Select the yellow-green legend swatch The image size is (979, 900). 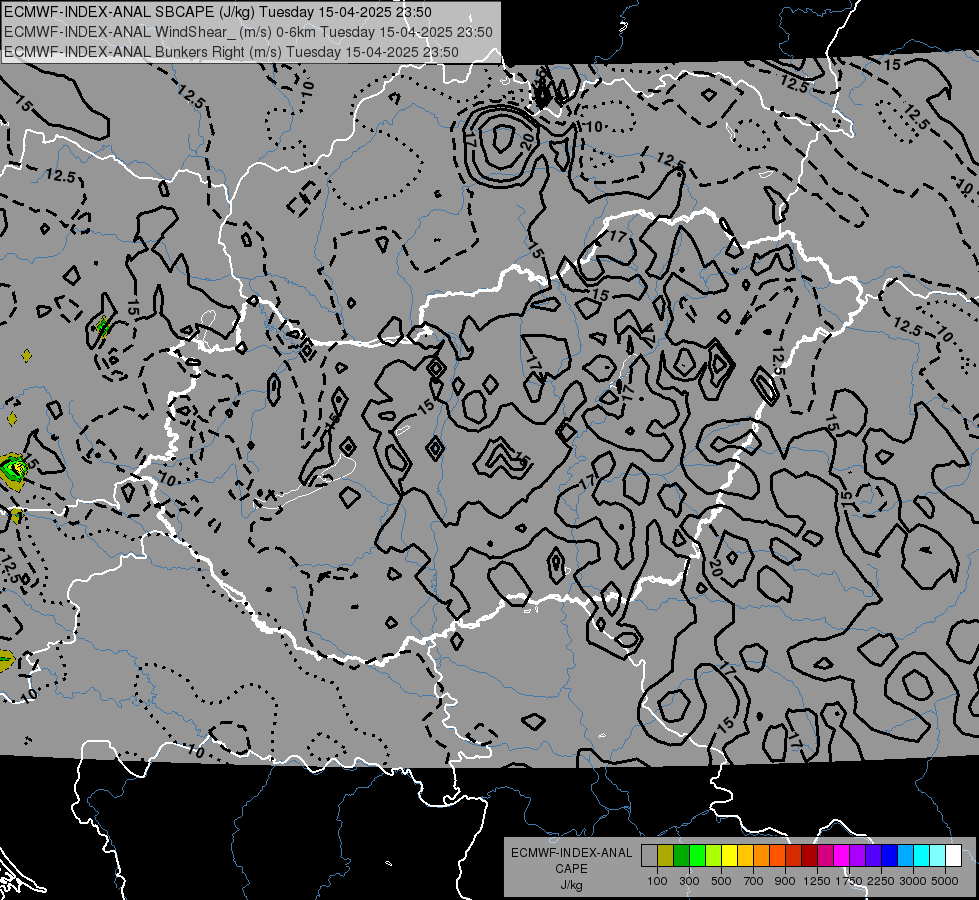pyautogui.click(x=713, y=856)
